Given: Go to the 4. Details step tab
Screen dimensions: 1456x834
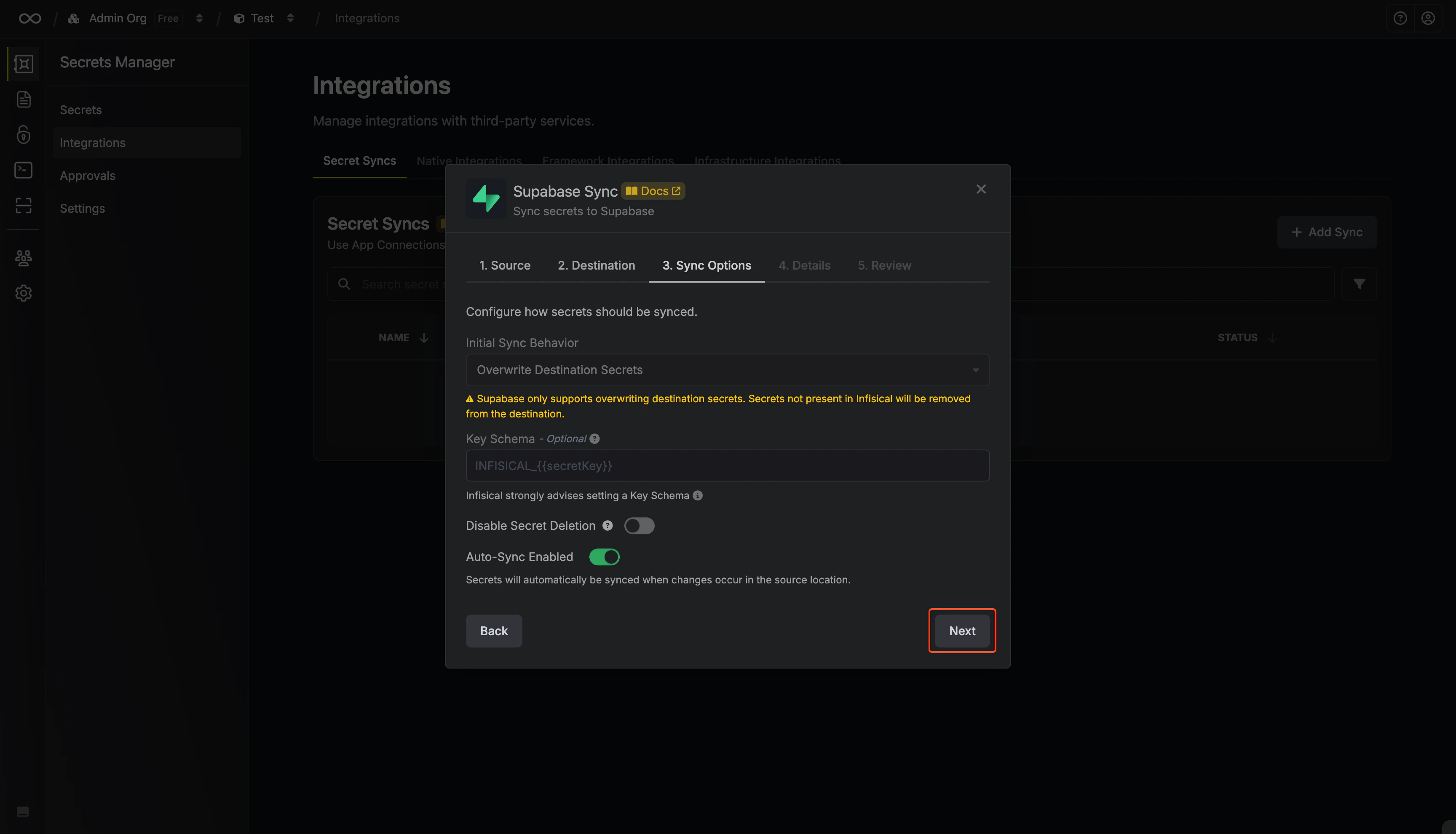Looking at the screenshot, I should click(804, 265).
